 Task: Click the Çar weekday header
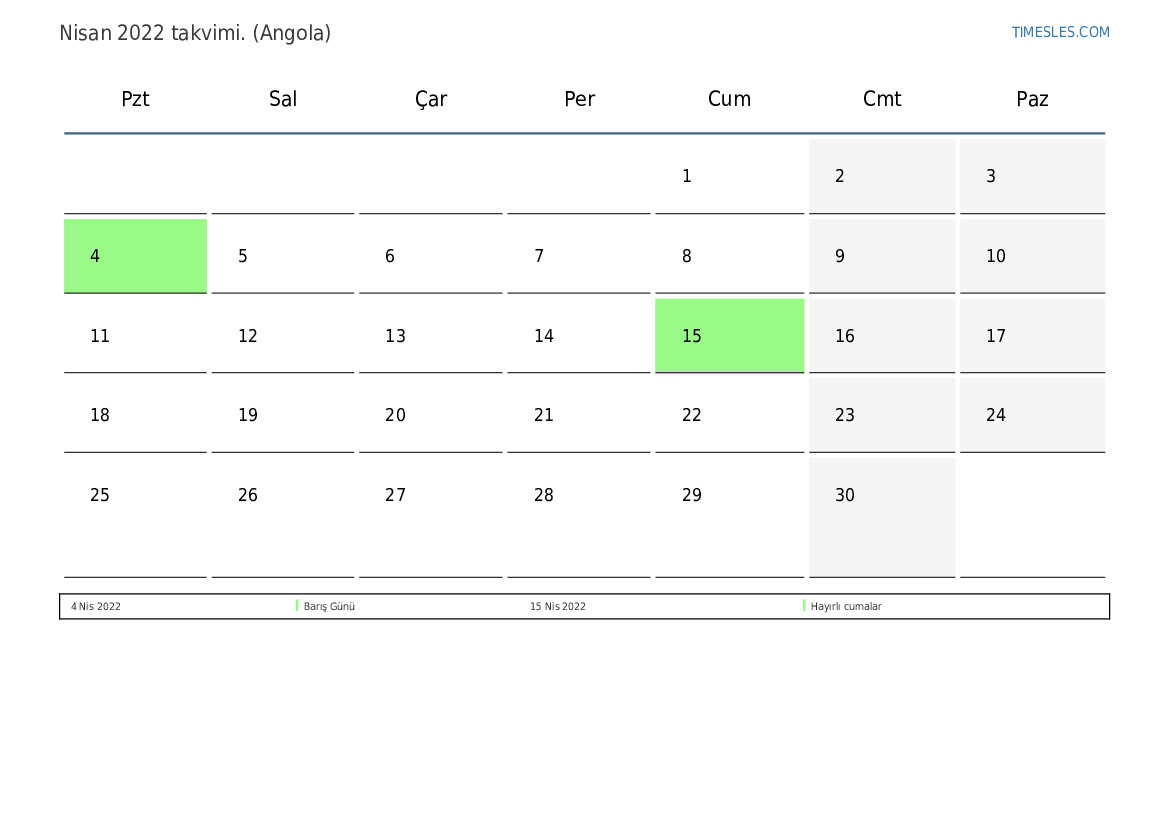pyautogui.click(x=431, y=99)
